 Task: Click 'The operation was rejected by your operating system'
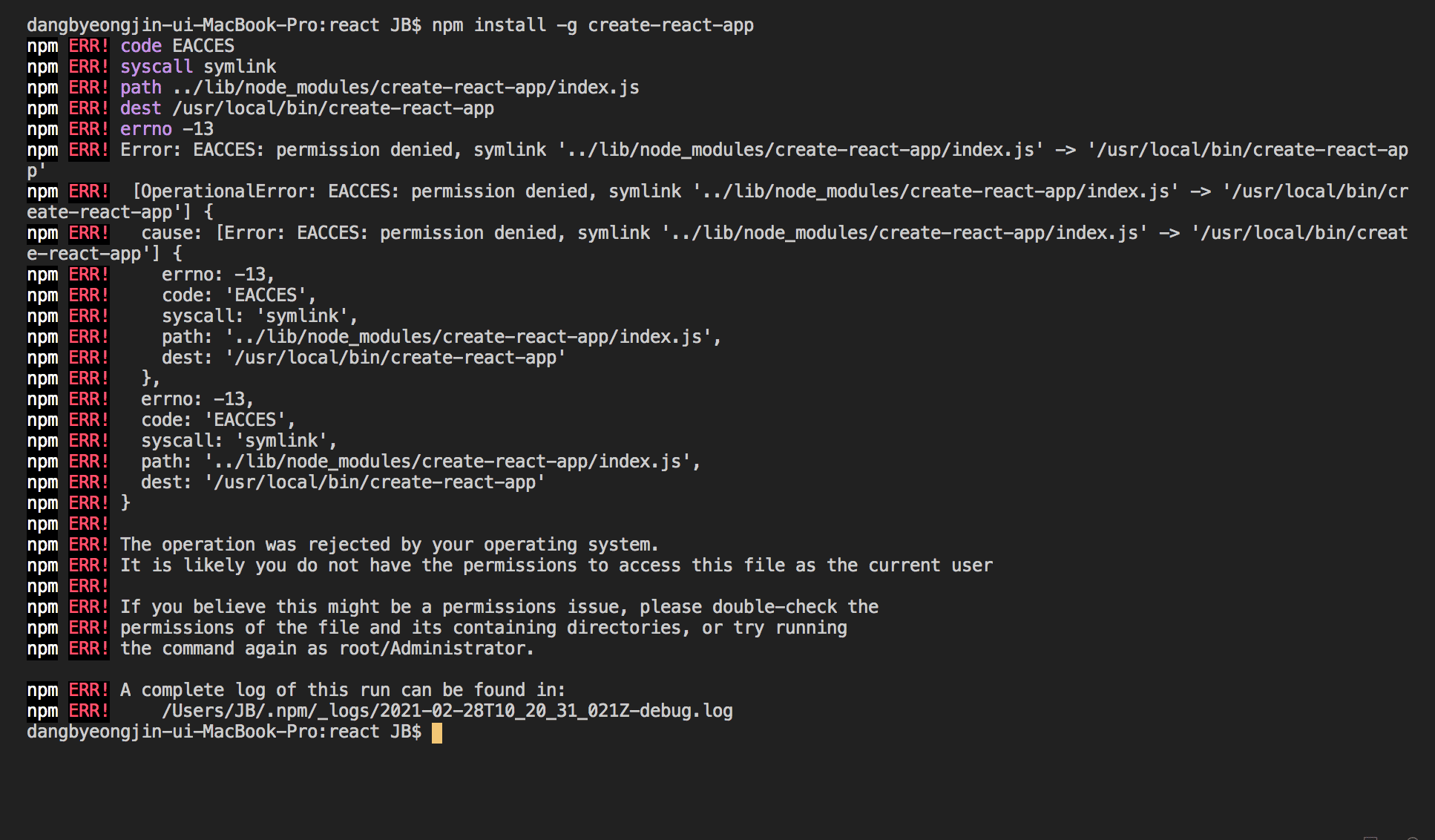pos(389,545)
